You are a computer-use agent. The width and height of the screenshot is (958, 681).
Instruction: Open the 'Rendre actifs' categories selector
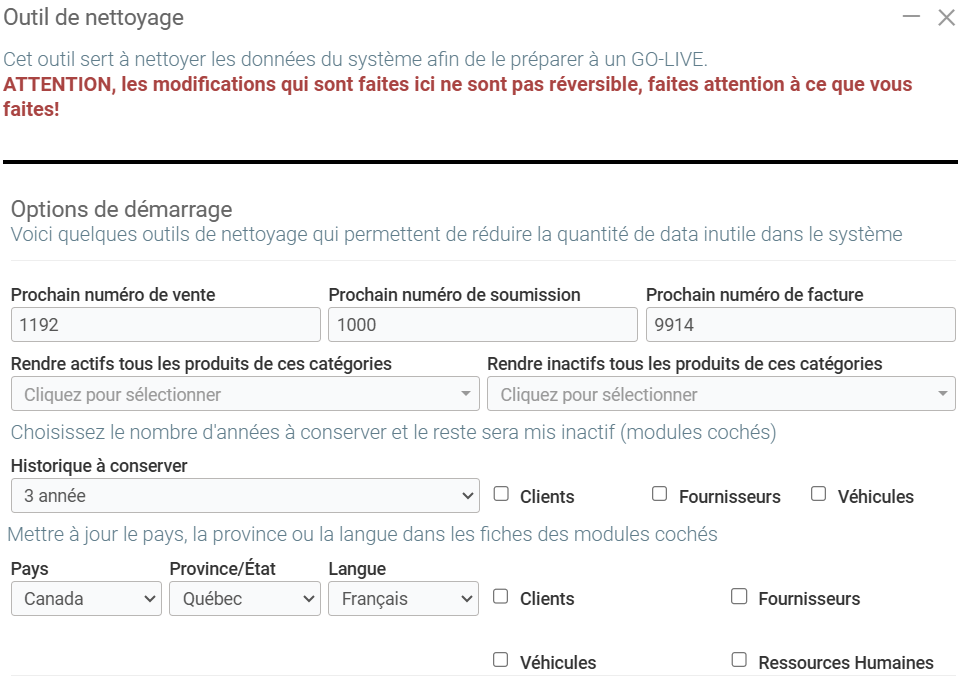coord(245,394)
